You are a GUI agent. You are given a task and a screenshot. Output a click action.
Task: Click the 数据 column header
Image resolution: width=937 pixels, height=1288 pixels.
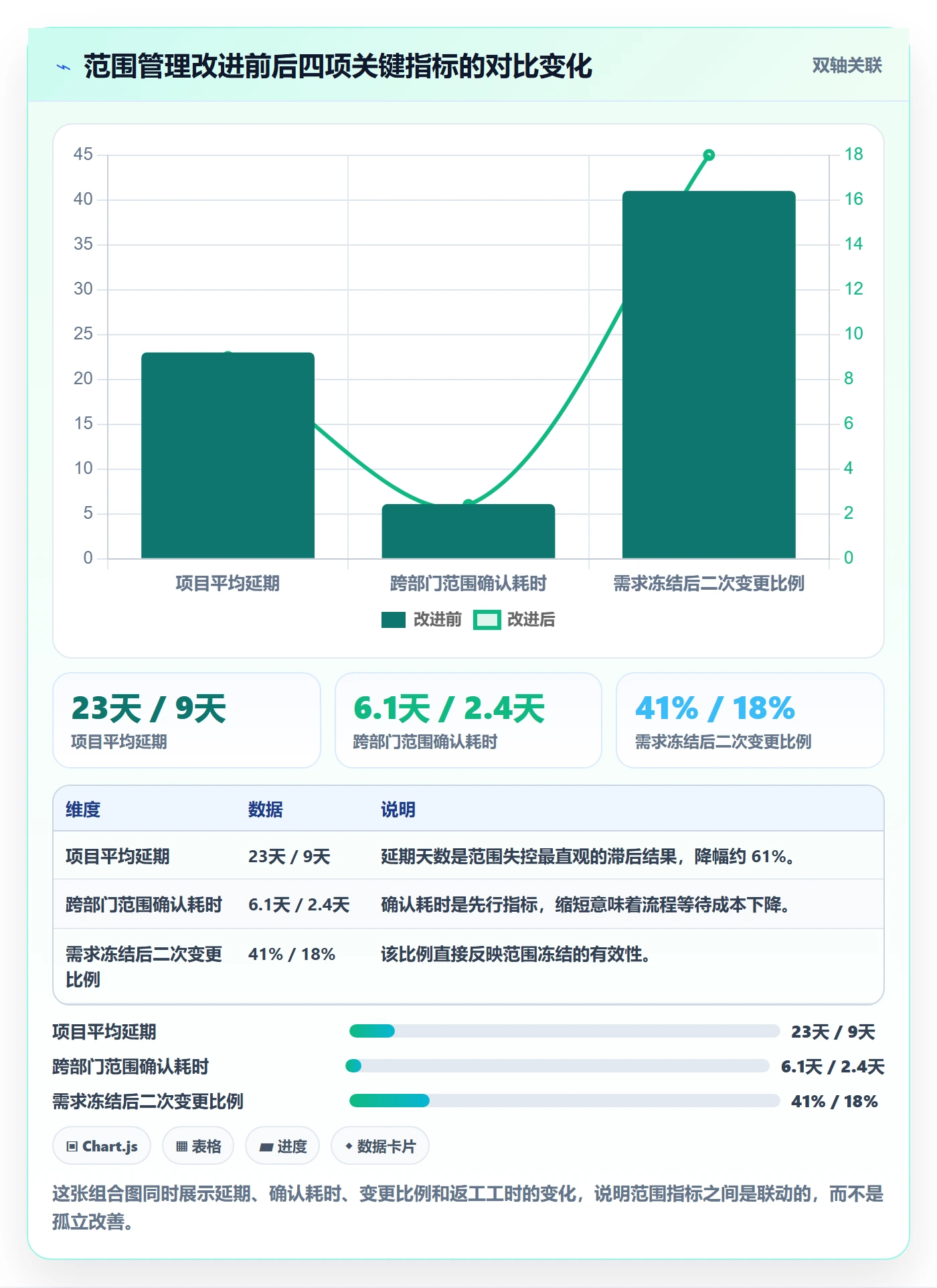point(266,809)
